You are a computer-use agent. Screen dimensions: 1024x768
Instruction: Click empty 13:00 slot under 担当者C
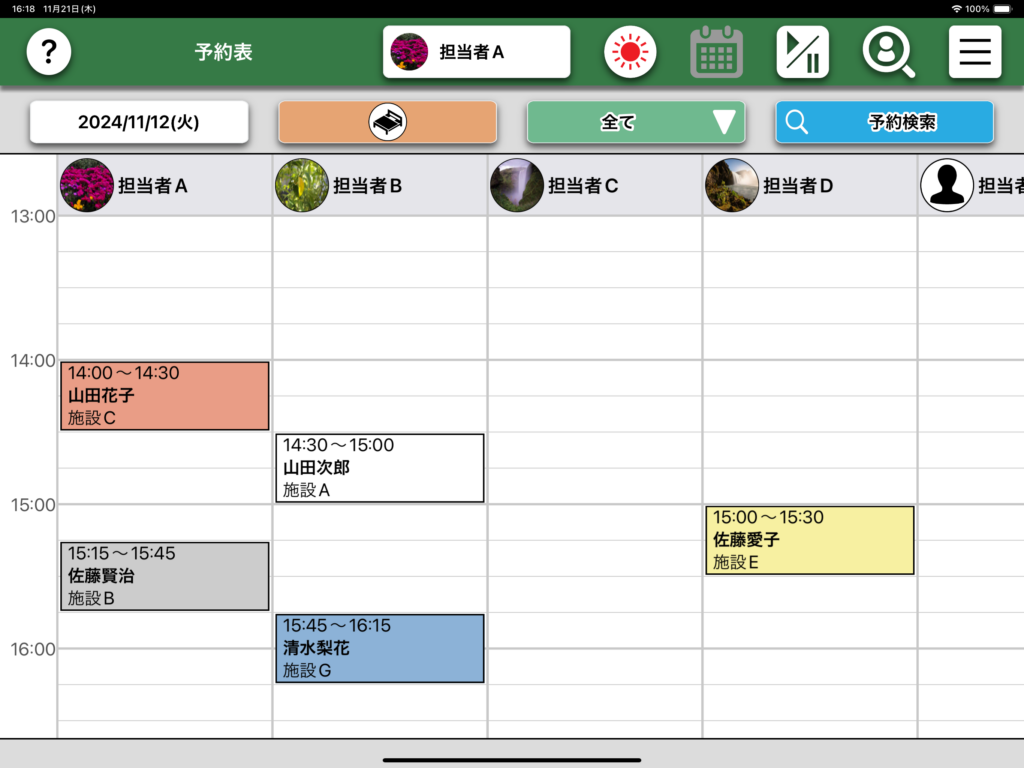point(594,234)
